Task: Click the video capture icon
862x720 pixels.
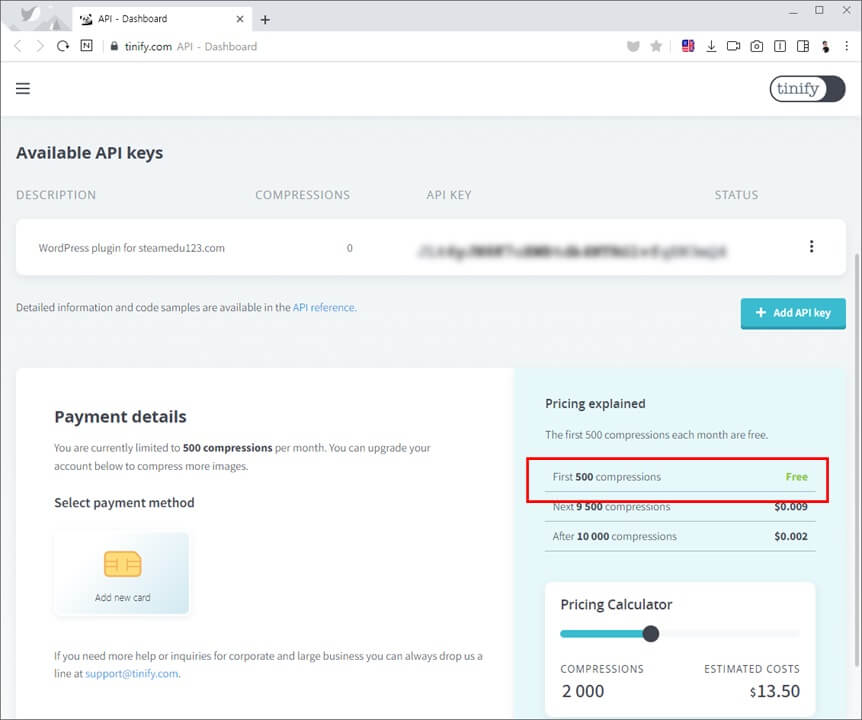Action: 733,46
